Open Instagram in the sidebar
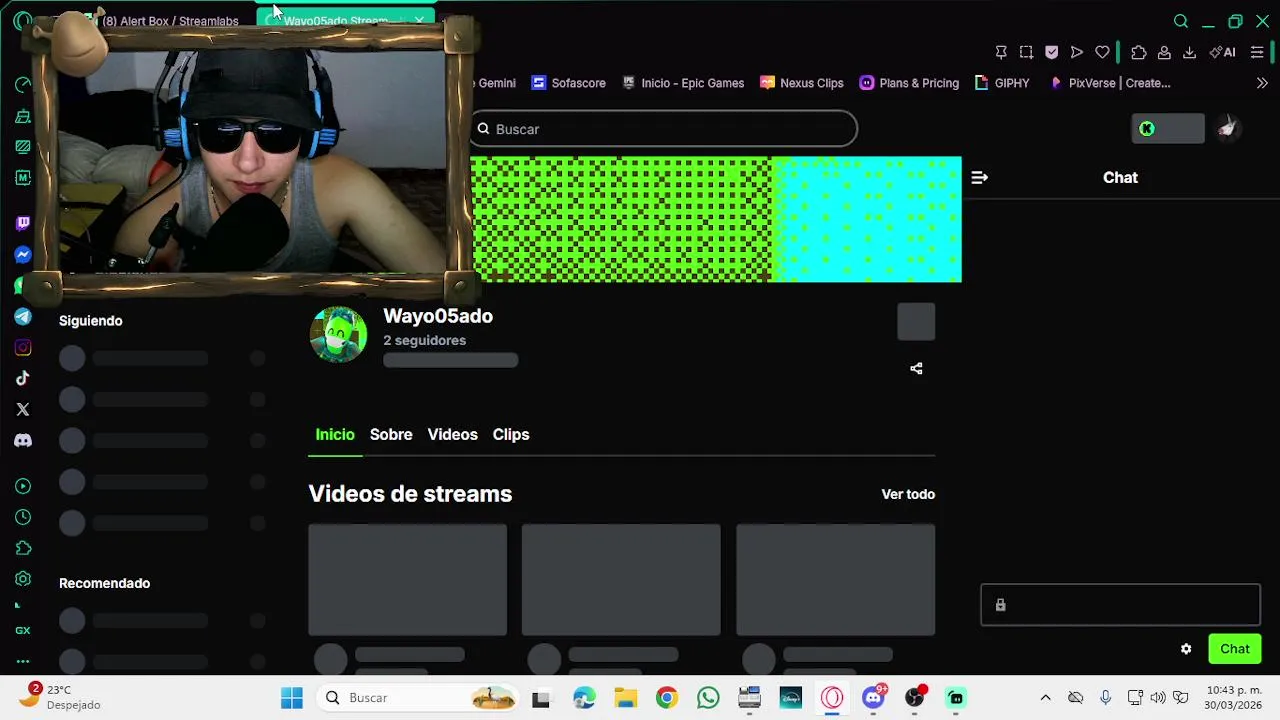 click(x=23, y=348)
